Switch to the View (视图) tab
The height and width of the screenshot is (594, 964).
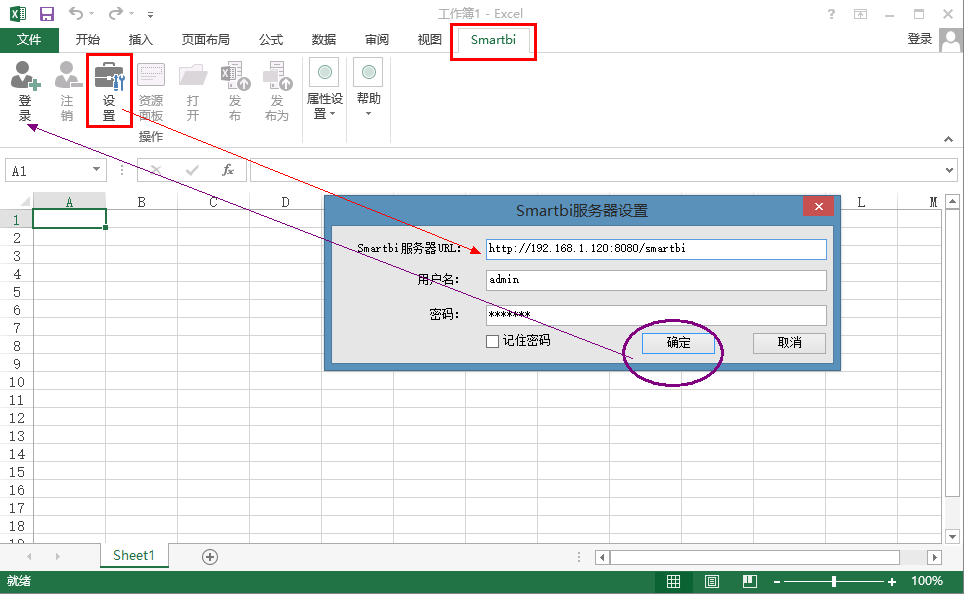coord(430,40)
